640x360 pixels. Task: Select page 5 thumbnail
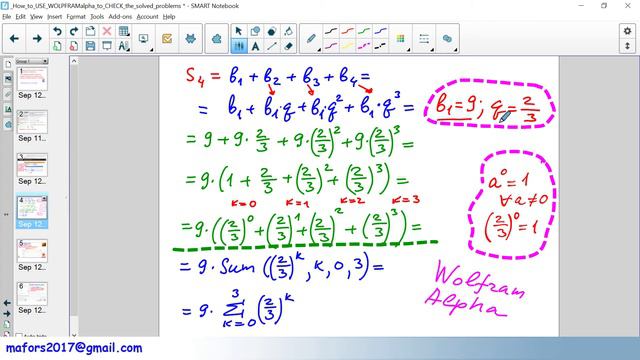[32, 251]
